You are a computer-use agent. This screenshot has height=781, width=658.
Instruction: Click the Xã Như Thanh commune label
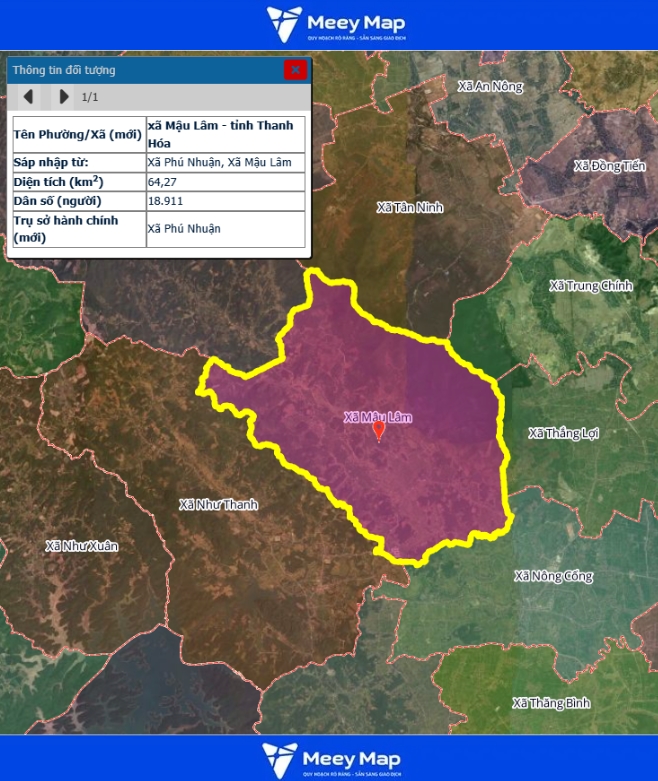coord(218,504)
